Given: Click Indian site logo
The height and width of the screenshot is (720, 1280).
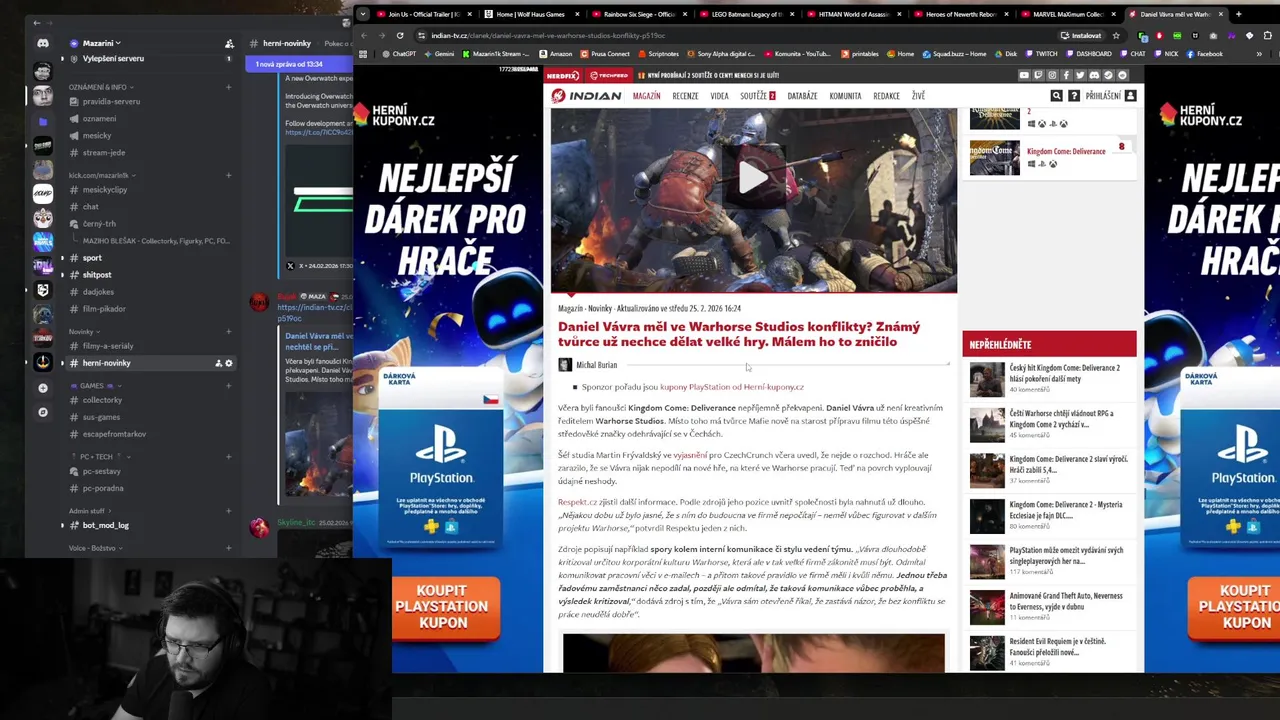Looking at the screenshot, I should tap(586, 96).
